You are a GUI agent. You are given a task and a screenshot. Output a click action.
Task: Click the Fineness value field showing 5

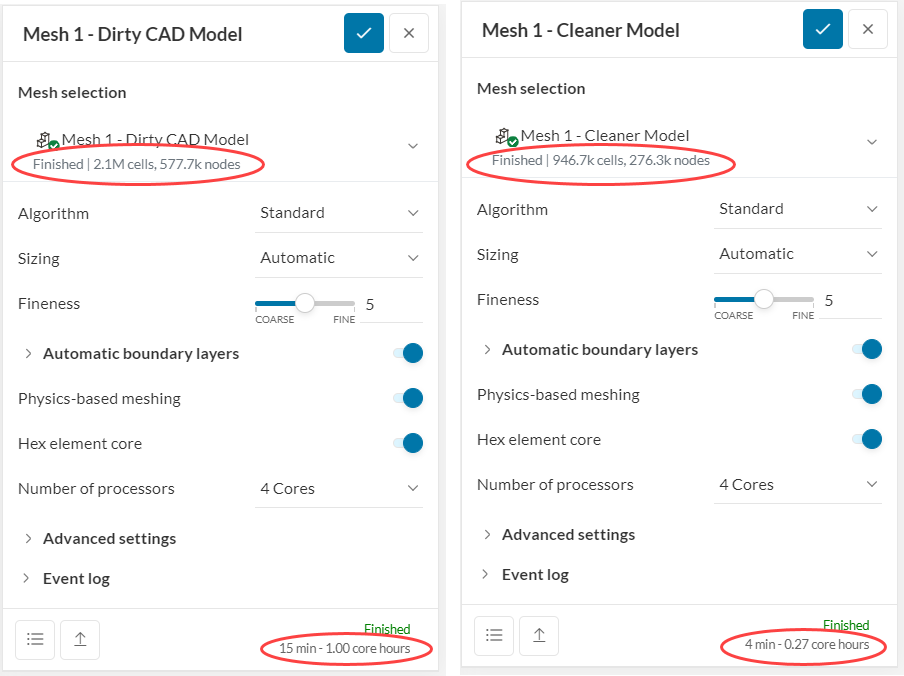coord(370,305)
